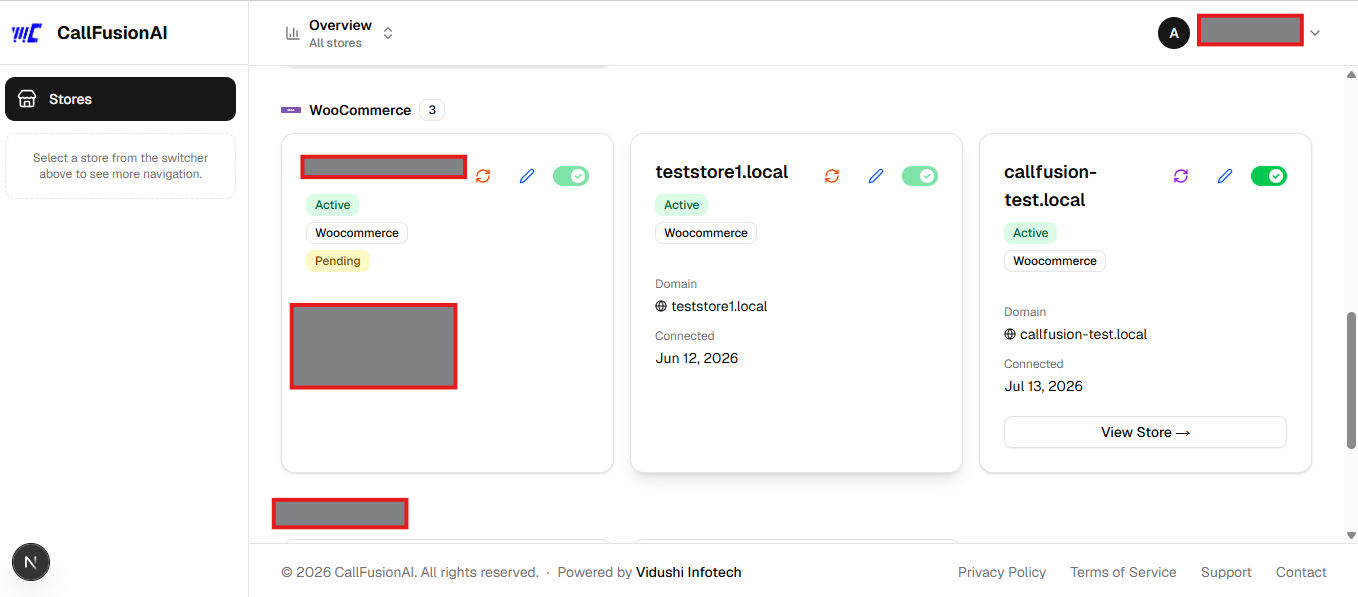Click the scrollbar up arrow
The width and height of the screenshot is (1358, 597).
[x=1352, y=75]
